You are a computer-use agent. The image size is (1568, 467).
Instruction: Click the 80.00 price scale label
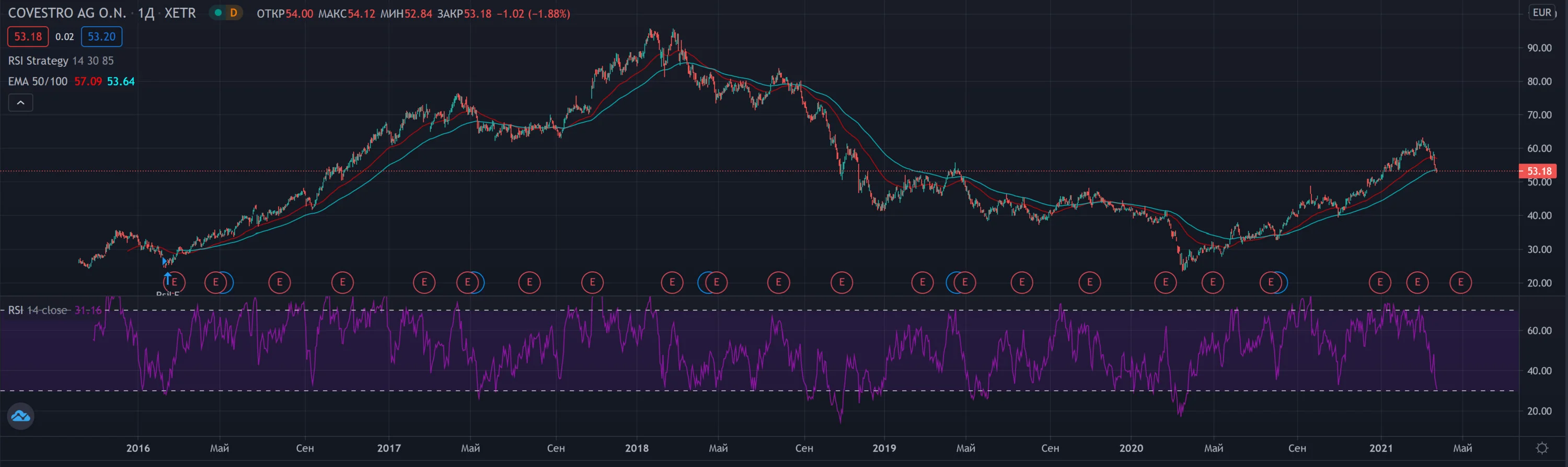pyautogui.click(x=1539, y=81)
